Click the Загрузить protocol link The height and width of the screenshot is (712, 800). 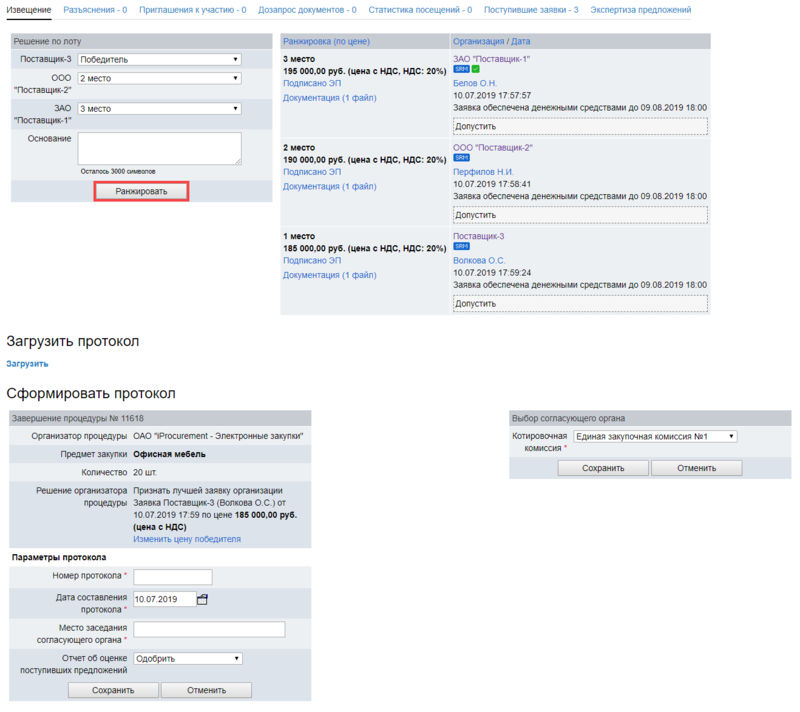pyautogui.click(x=27, y=364)
